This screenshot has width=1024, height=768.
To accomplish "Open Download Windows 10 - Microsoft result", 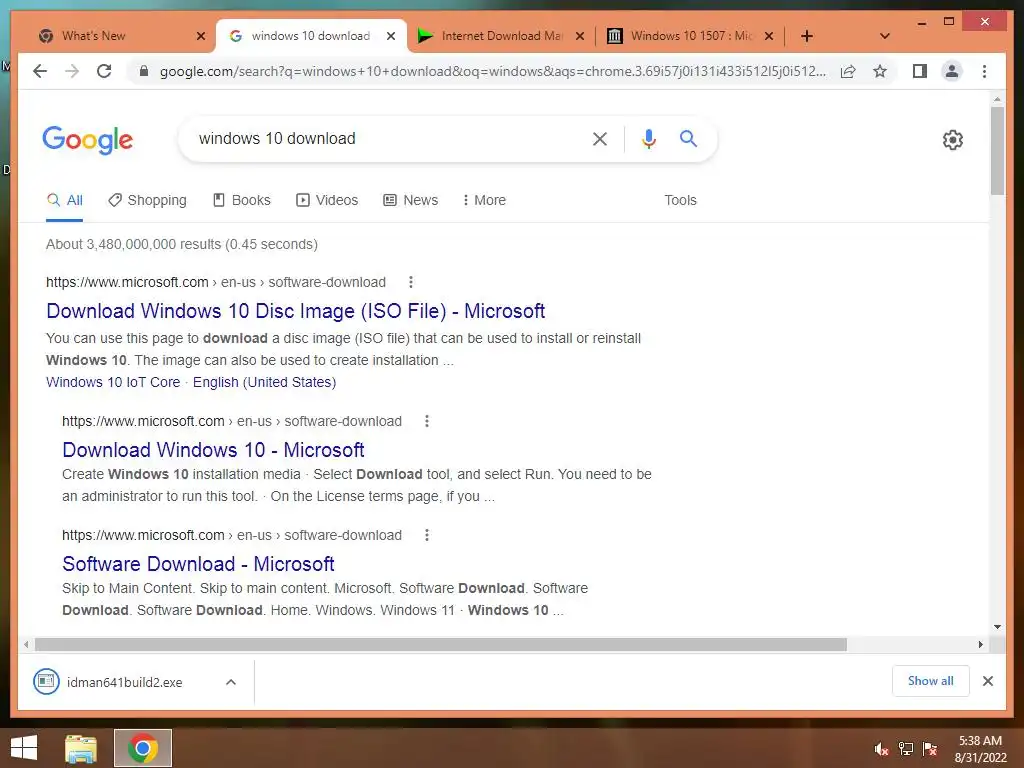I will (213, 450).
